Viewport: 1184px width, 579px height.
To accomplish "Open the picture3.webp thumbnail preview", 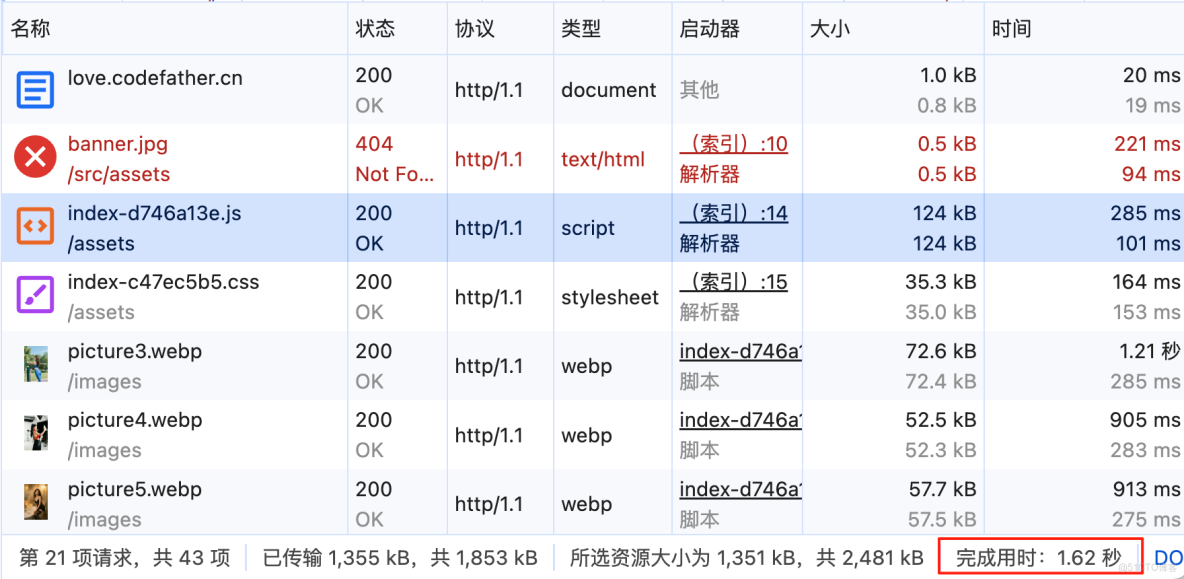I will (x=35, y=365).
